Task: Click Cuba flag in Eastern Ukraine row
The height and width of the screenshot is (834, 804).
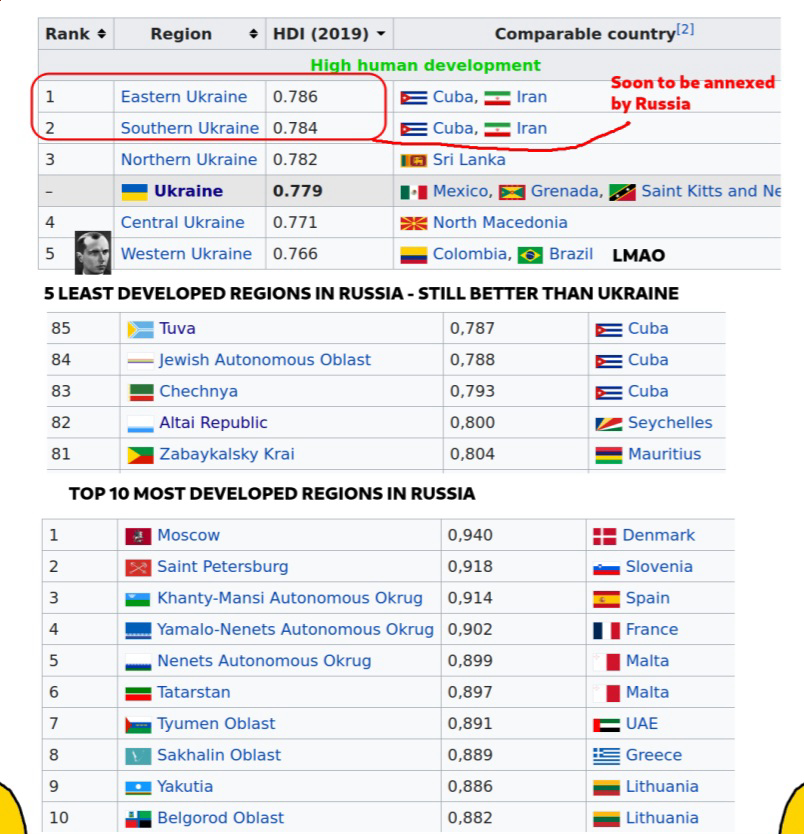Action: click(x=414, y=98)
